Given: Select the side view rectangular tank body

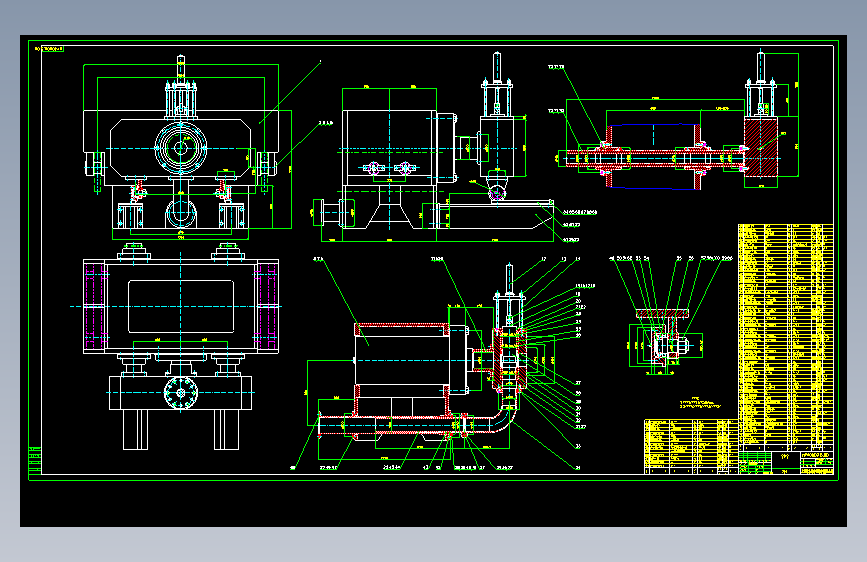Looking at the screenshot, I should pos(389,148).
